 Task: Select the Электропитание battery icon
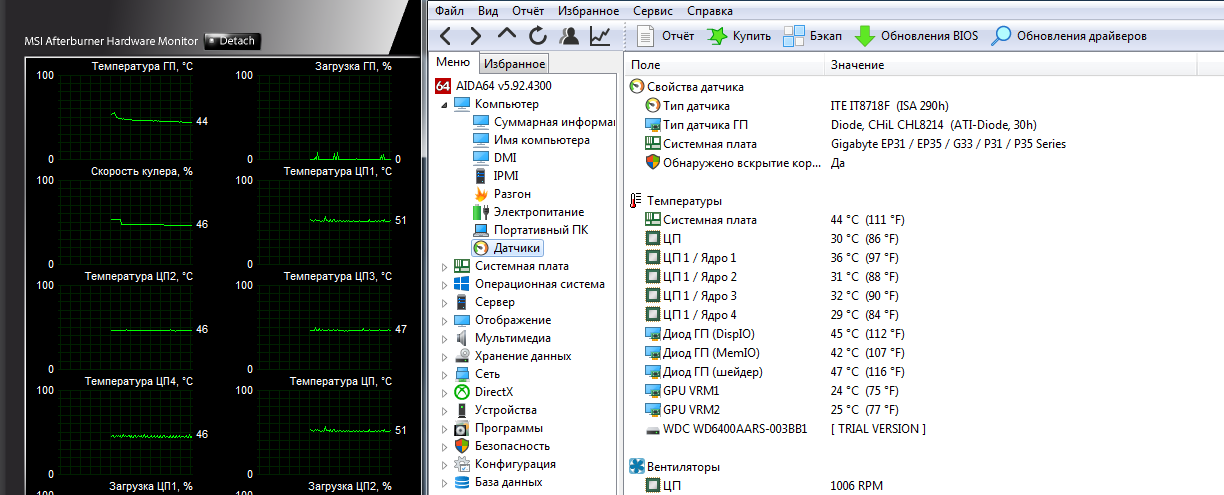tap(482, 212)
